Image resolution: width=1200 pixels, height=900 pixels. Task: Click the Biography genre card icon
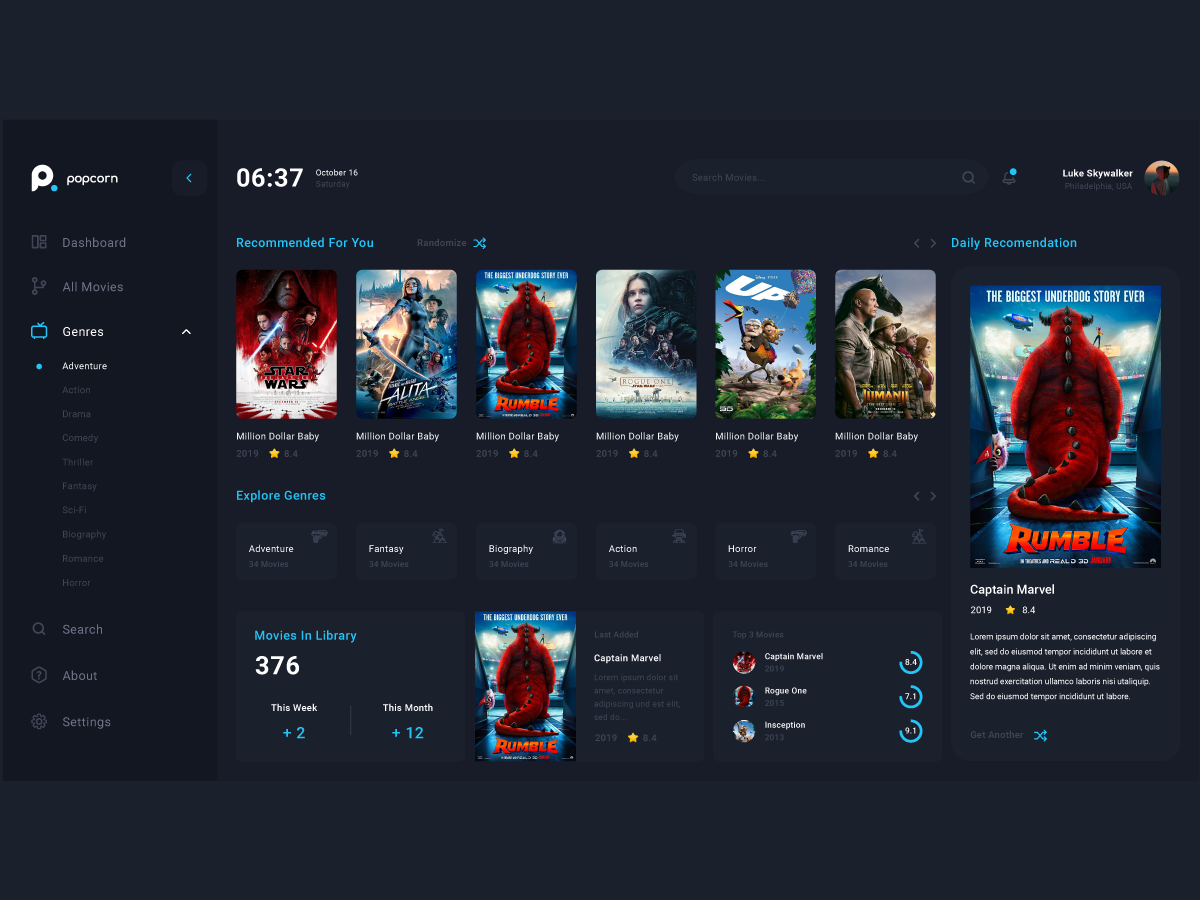pyautogui.click(x=559, y=536)
